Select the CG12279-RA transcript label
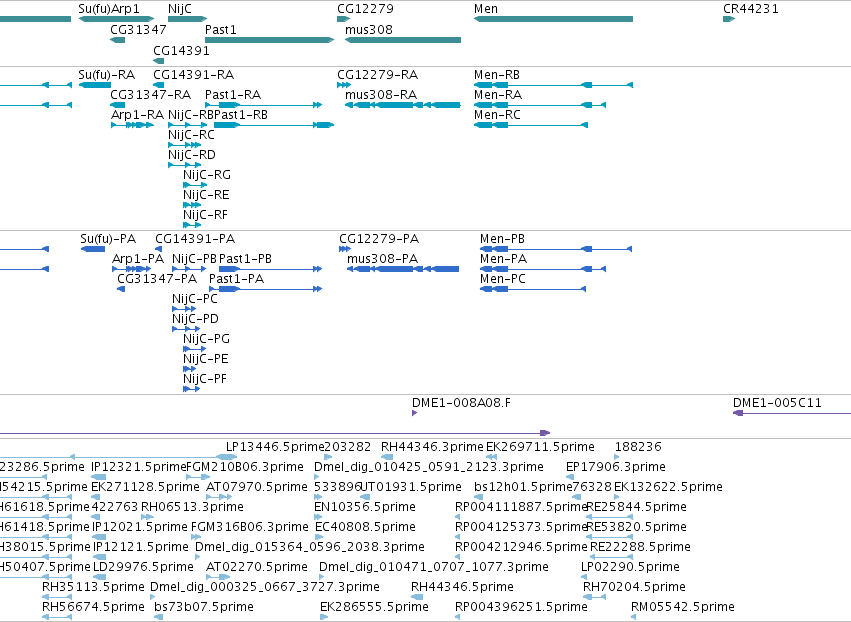 (x=377, y=74)
